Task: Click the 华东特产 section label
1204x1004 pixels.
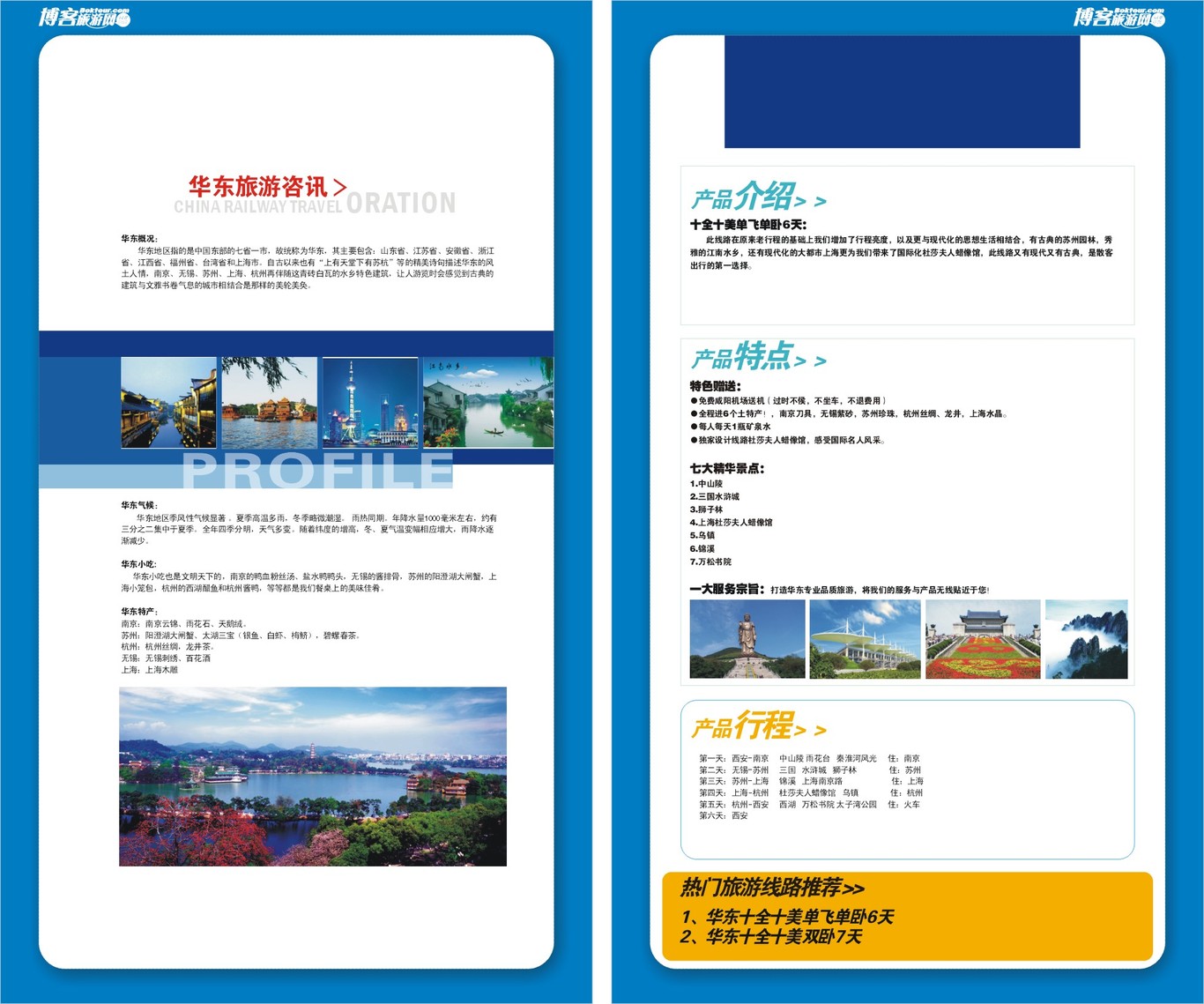Action: tap(139, 612)
